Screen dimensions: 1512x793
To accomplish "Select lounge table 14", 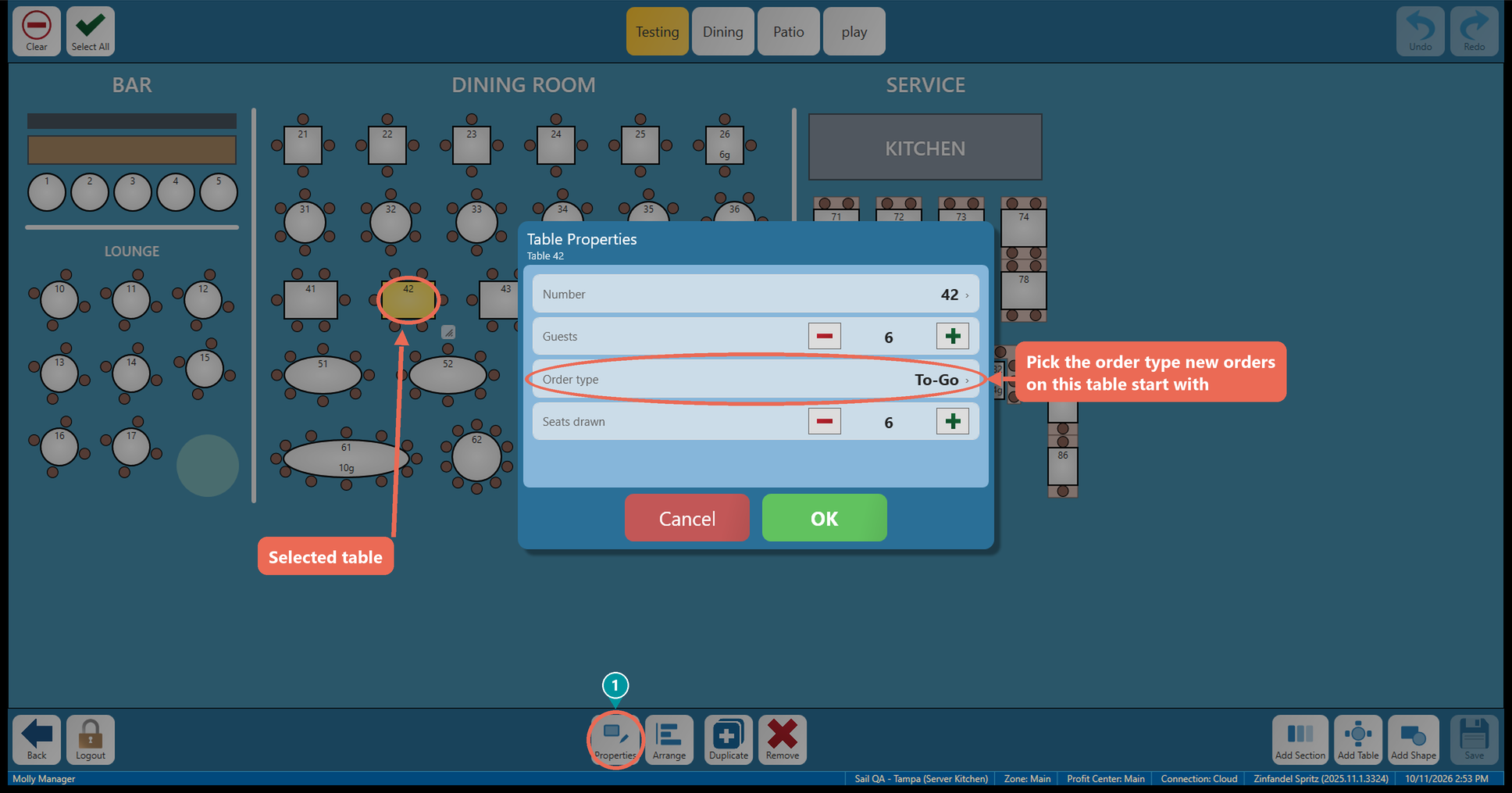I will point(131,373).
